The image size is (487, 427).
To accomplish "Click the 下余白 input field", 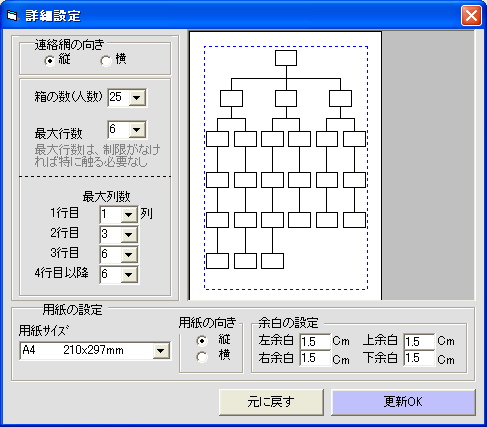I will 419,358.
